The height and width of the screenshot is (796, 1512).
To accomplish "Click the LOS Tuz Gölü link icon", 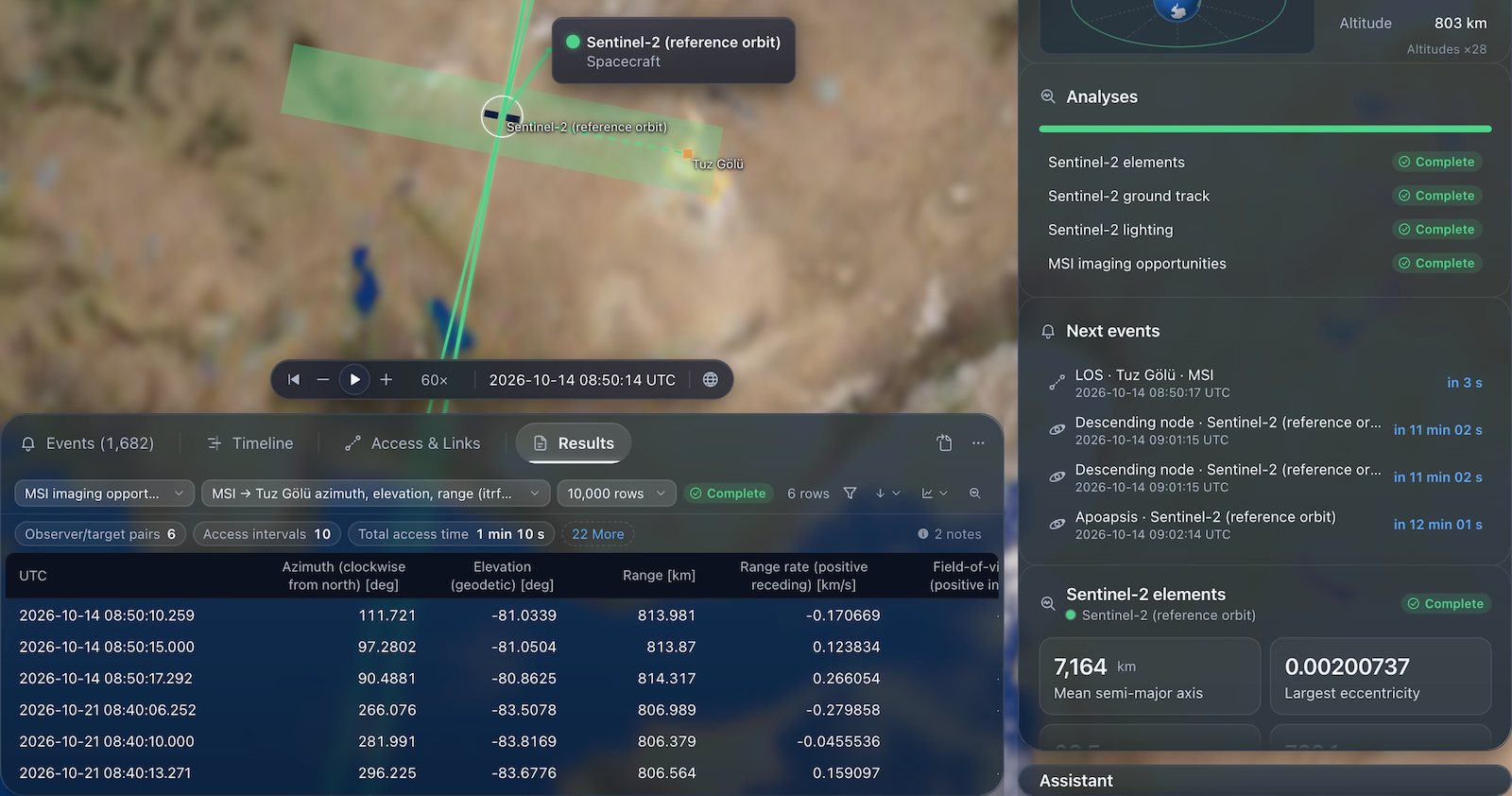I will pyautogui.click(x=1057, y=383).
